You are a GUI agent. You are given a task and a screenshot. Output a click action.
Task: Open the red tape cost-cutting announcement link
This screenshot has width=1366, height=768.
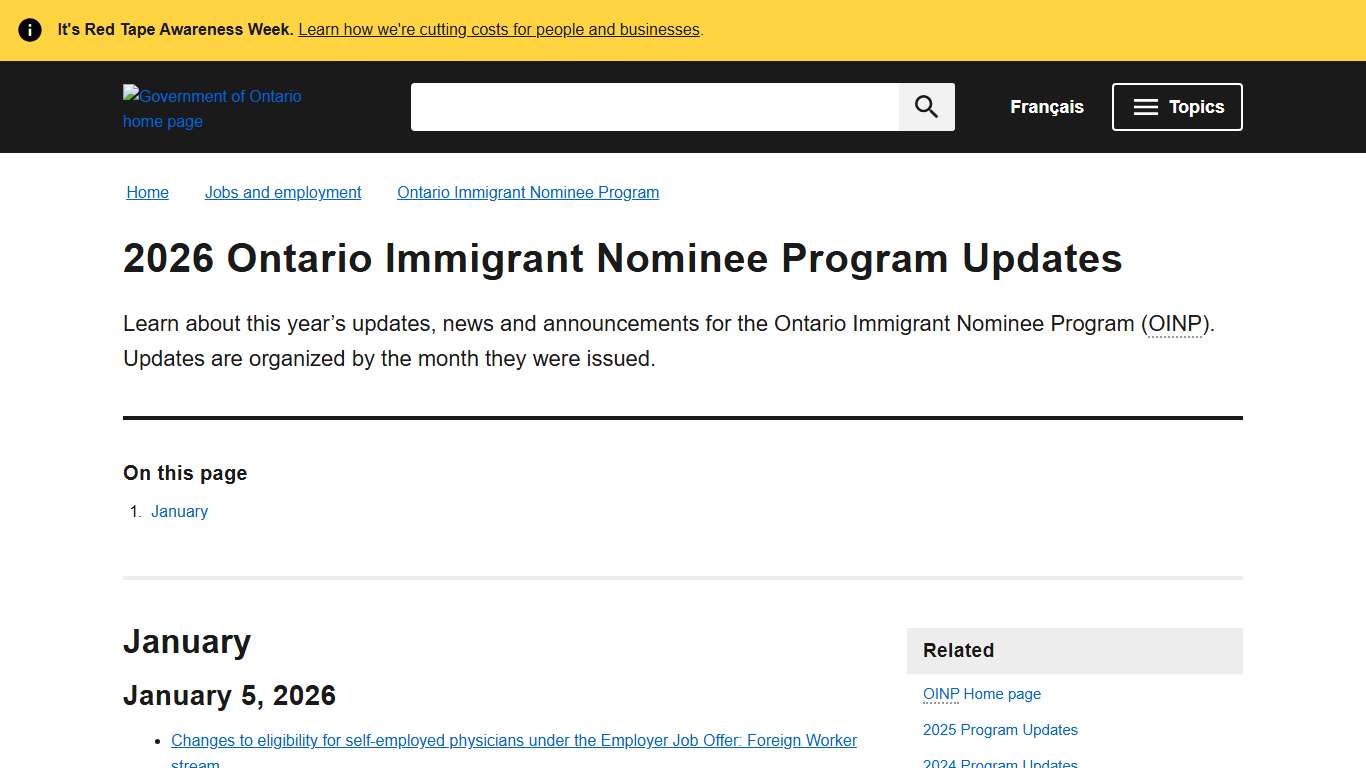(498, 29)
